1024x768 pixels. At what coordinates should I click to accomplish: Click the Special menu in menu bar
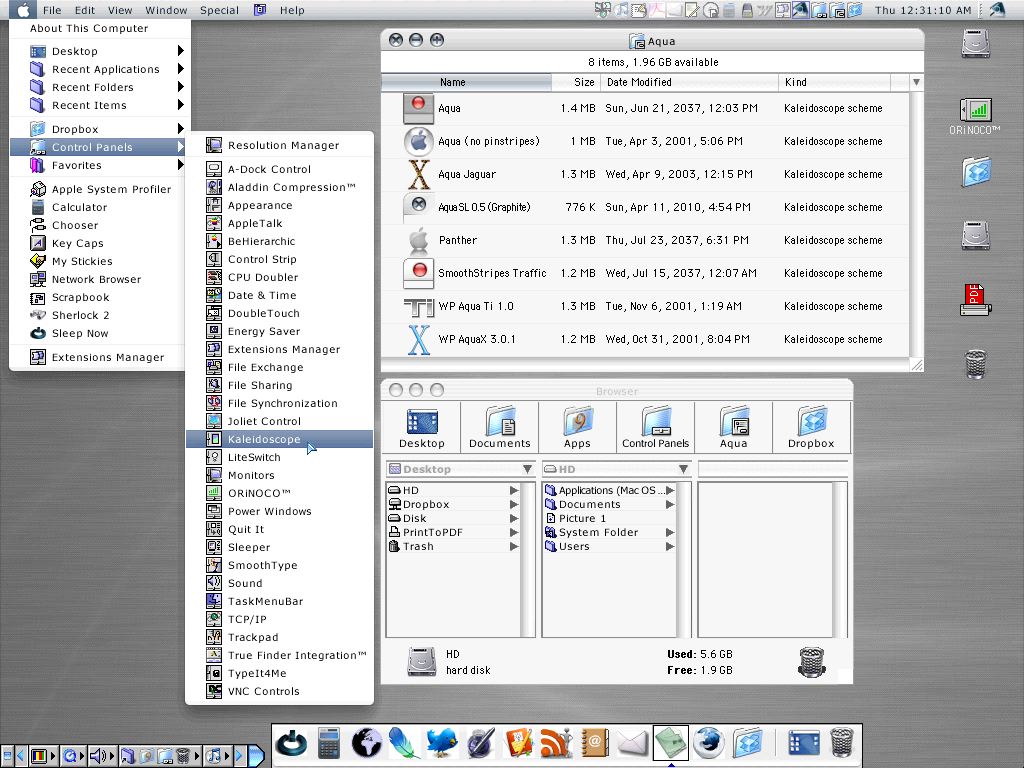[x=219, y=10]
